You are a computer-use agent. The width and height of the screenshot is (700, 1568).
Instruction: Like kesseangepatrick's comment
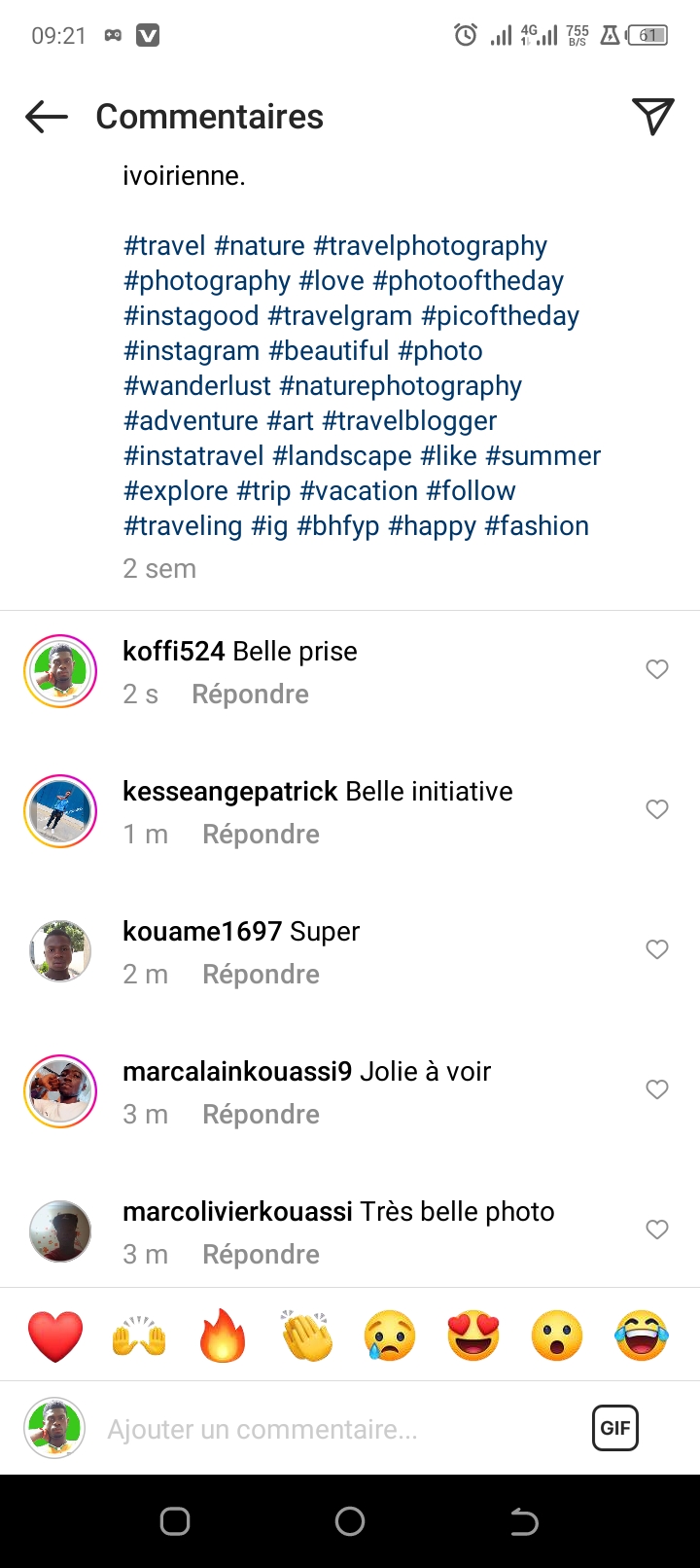point(657,809)
